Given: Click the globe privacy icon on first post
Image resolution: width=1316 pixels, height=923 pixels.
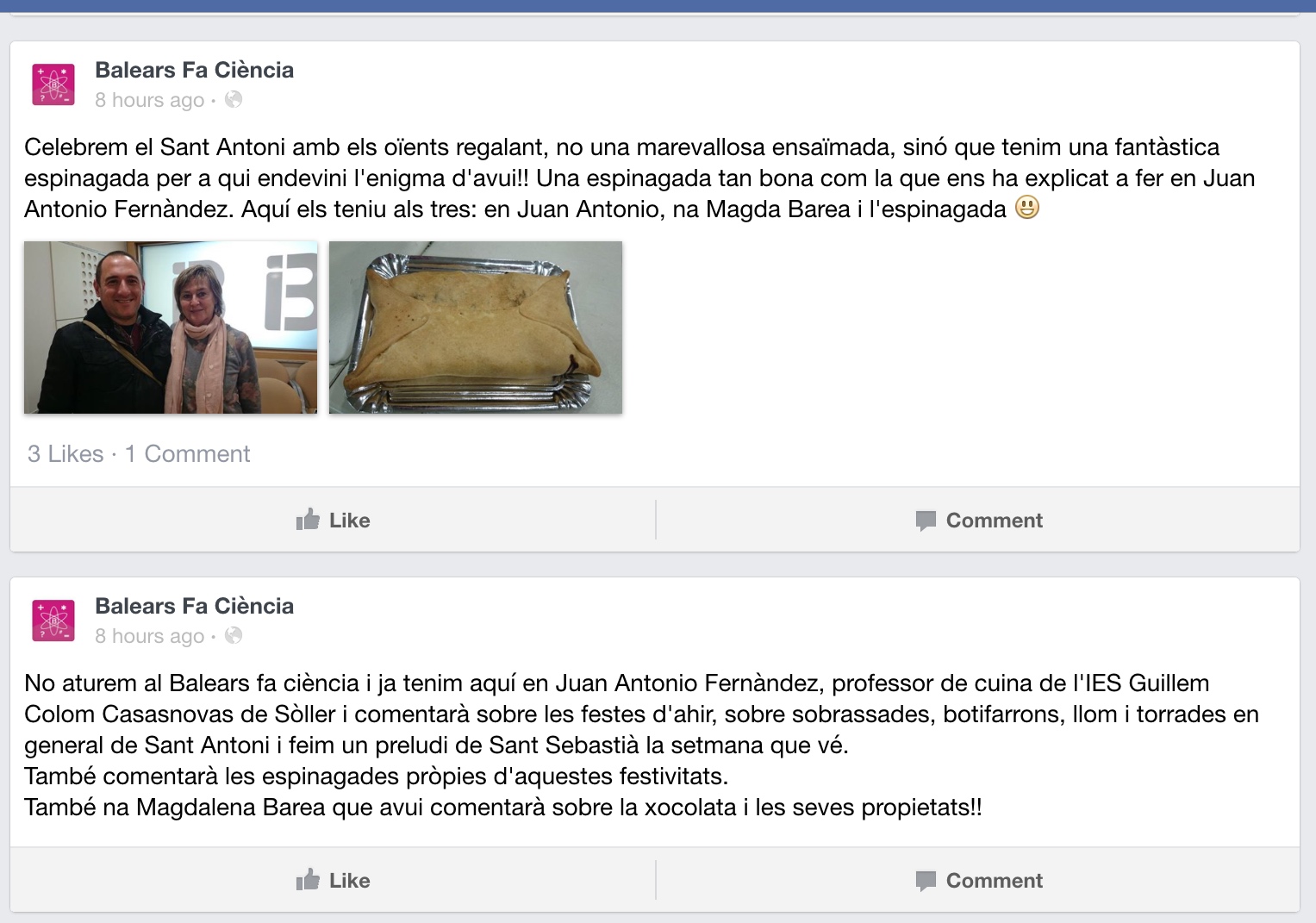Looking at the screenshot, I should tap(234, 100).
